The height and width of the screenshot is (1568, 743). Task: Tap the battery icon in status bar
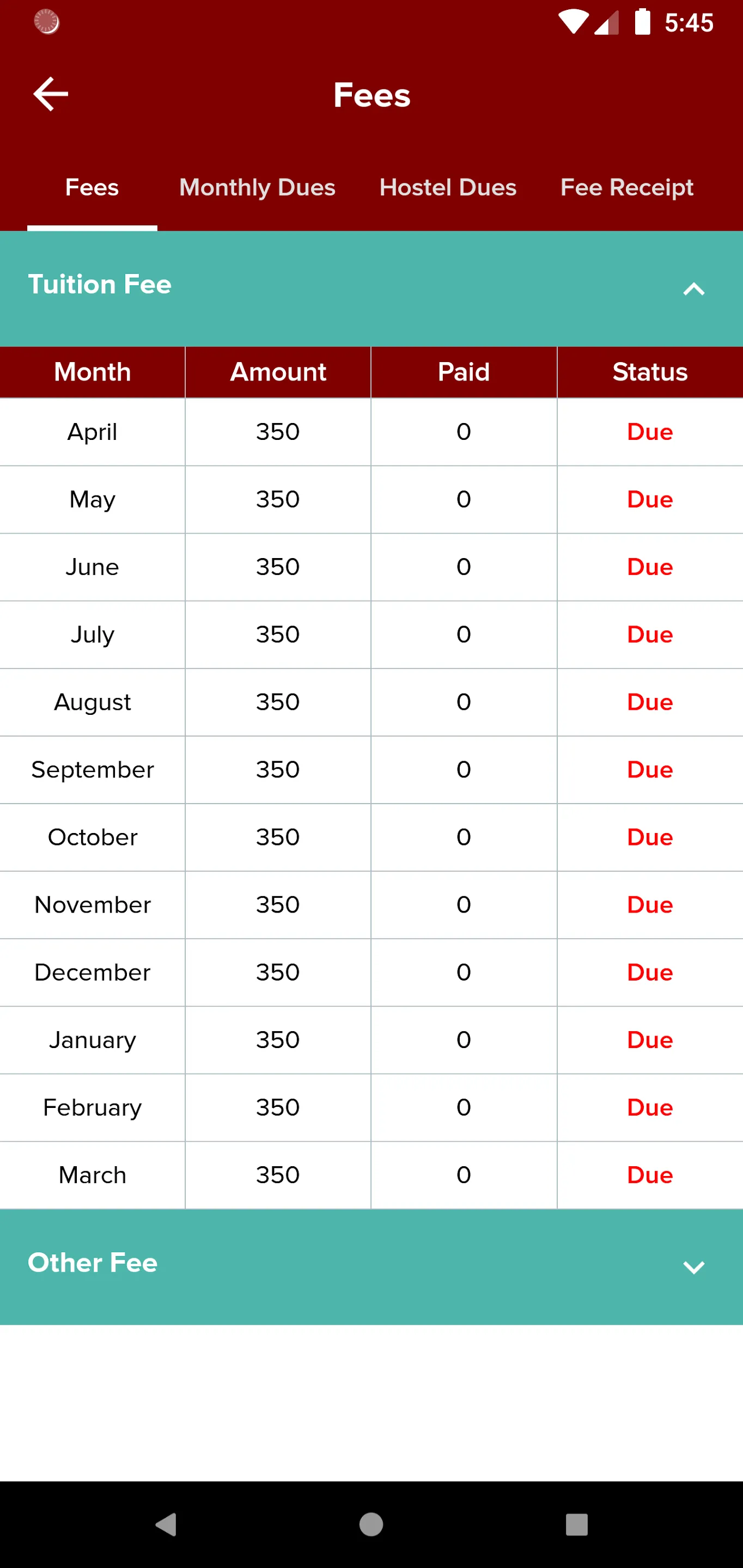[x=643, y=22]
